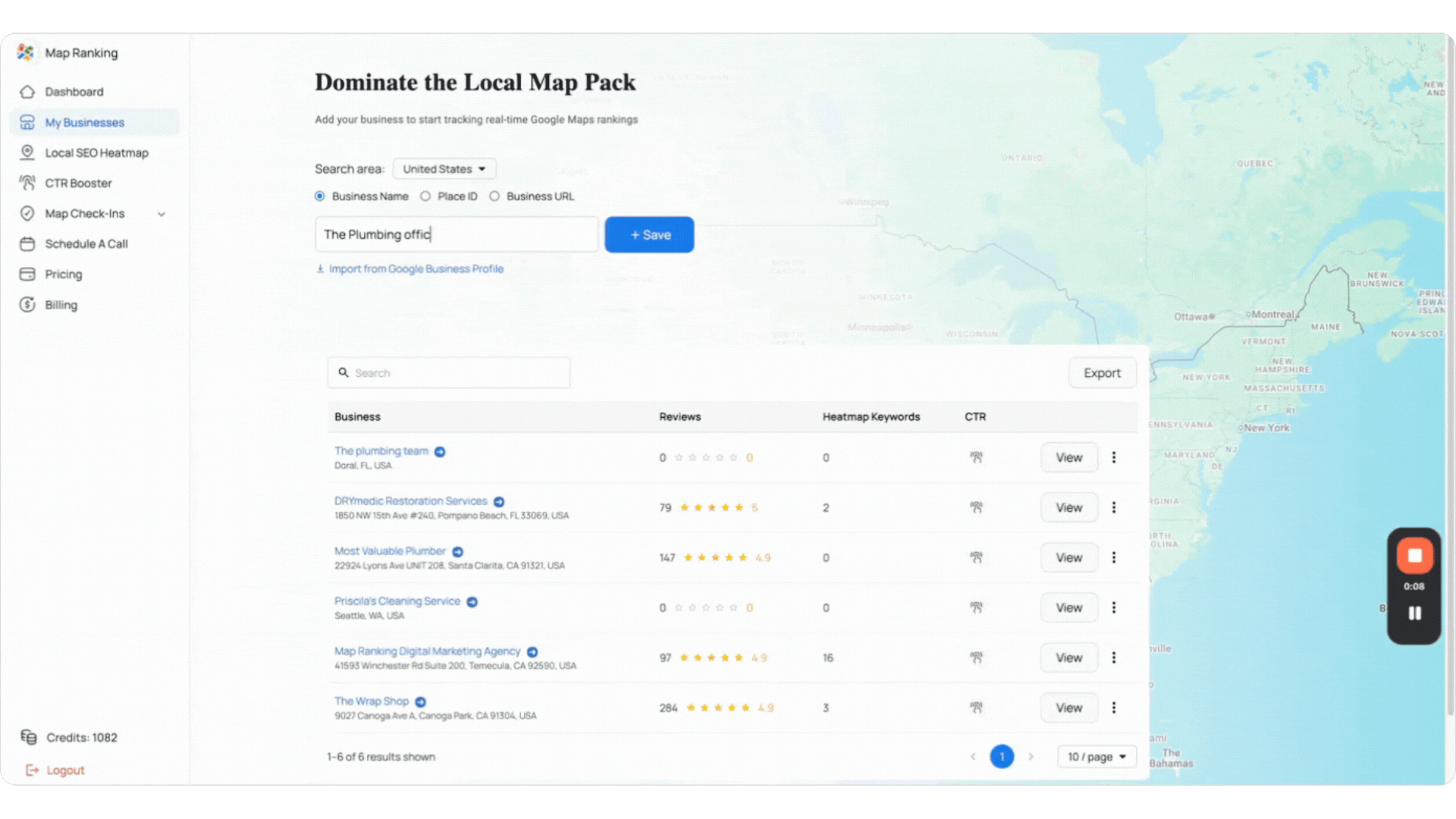Open three-dot menu for Map Ranking Digital Marketing Agency
1456x819 pixels.
(x=1114, y=657)
